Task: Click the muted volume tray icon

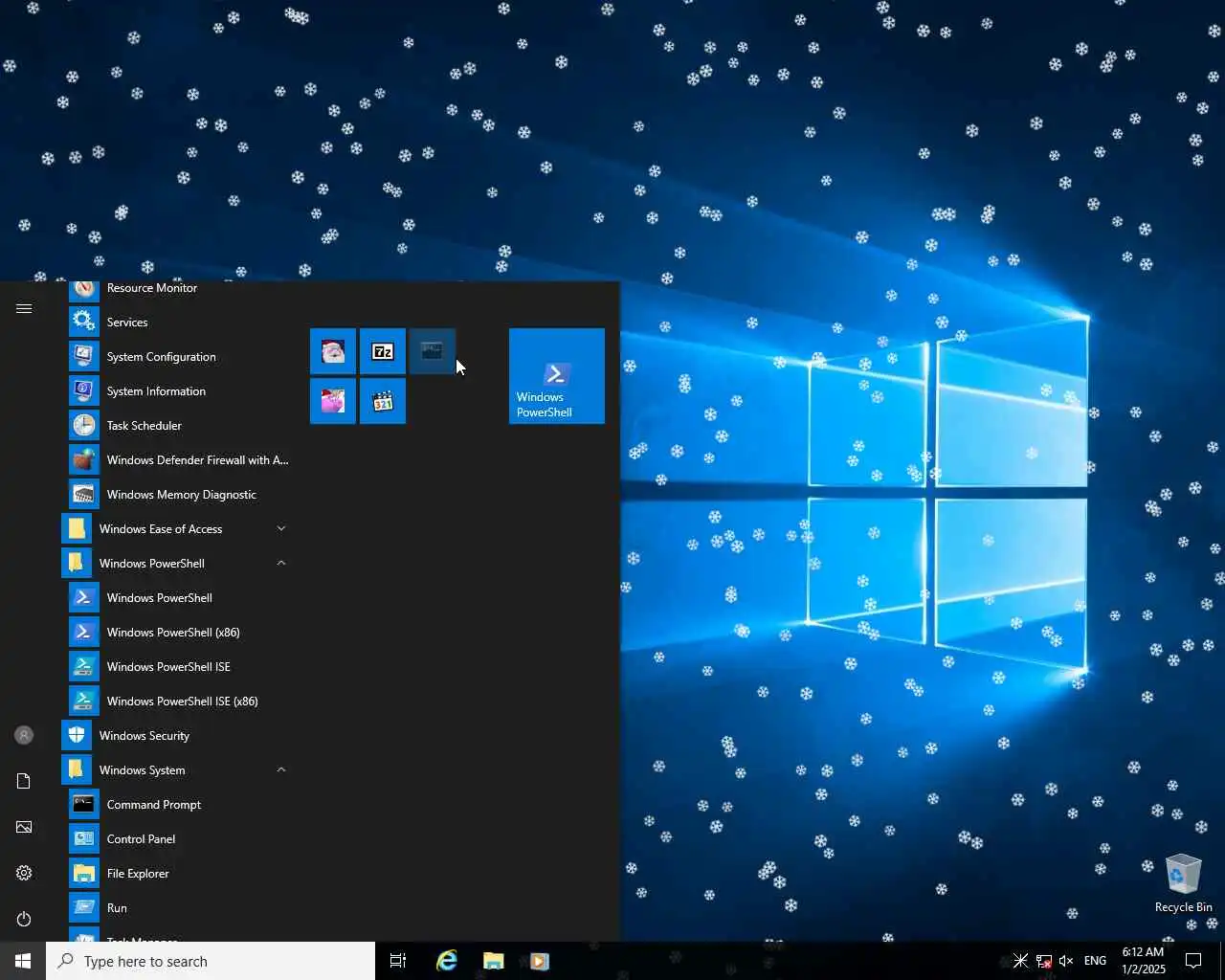Action: click(1066, 961)
